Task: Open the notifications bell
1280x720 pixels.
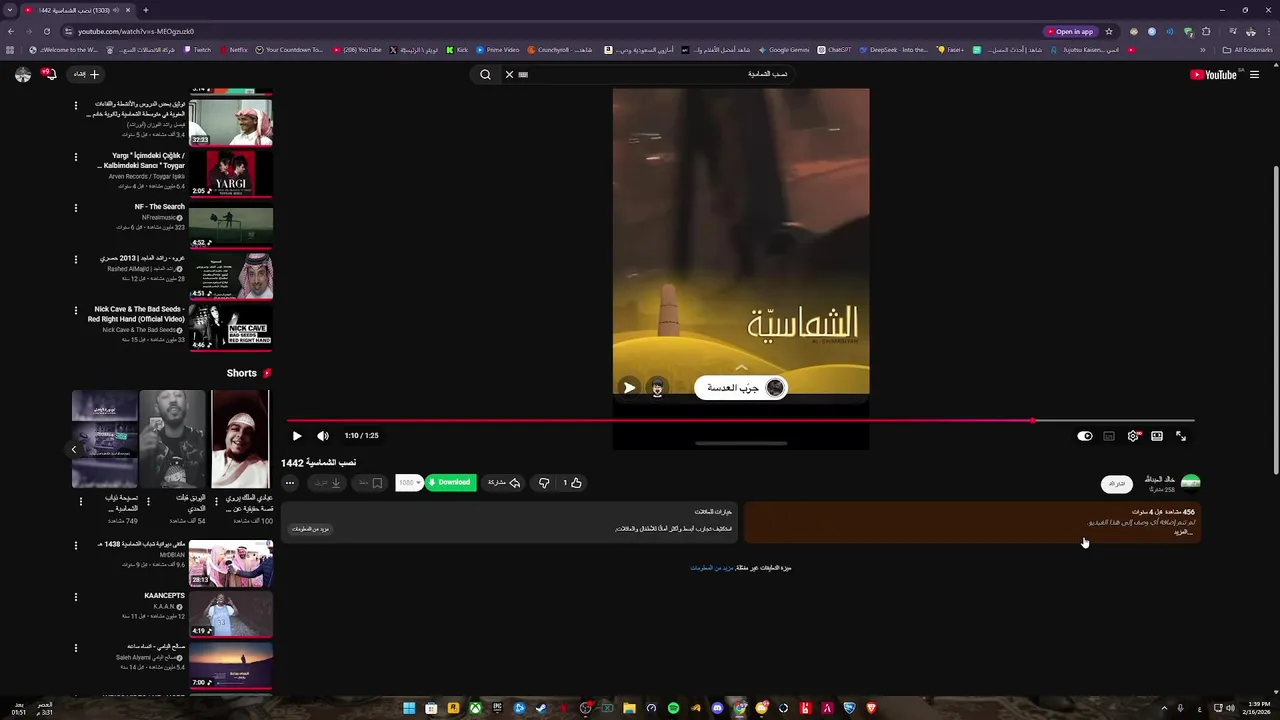Action: click(50, 74)
